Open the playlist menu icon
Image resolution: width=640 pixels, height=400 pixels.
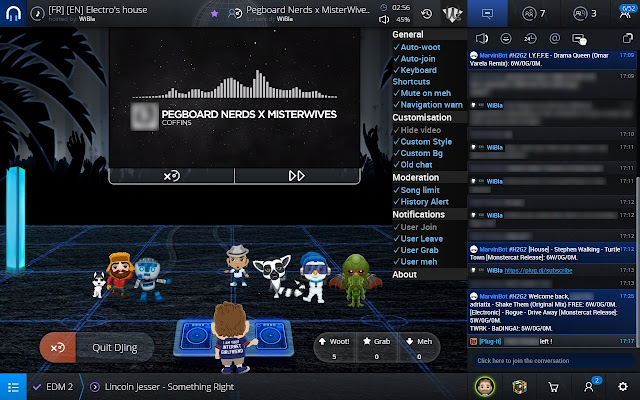(x=13, y=387)
